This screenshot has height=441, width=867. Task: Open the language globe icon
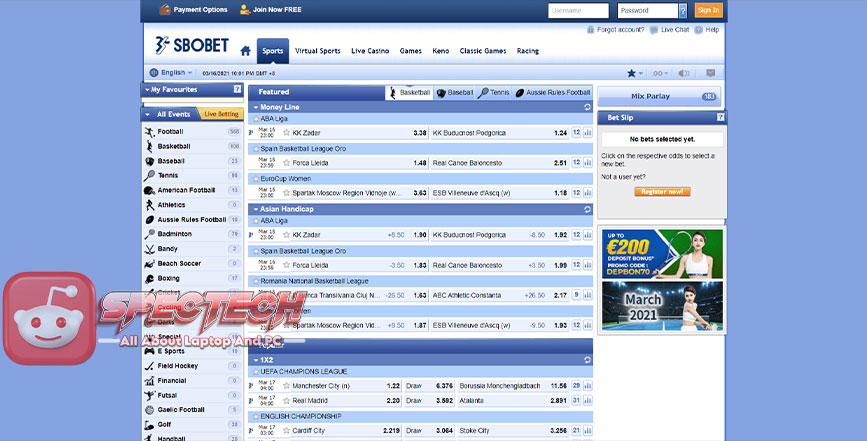click(x=154, y=73)
